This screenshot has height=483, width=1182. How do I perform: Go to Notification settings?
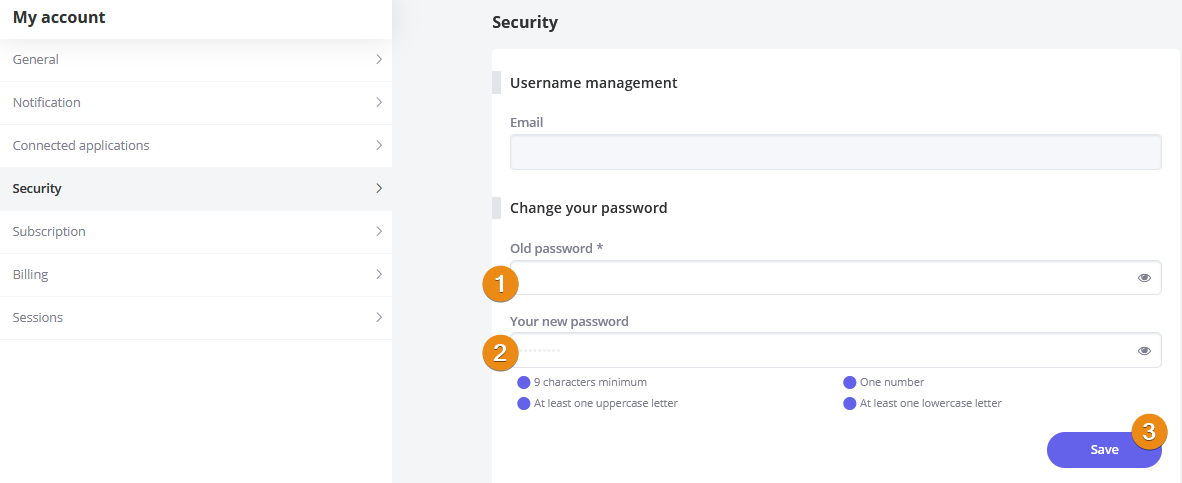point(47,103)
